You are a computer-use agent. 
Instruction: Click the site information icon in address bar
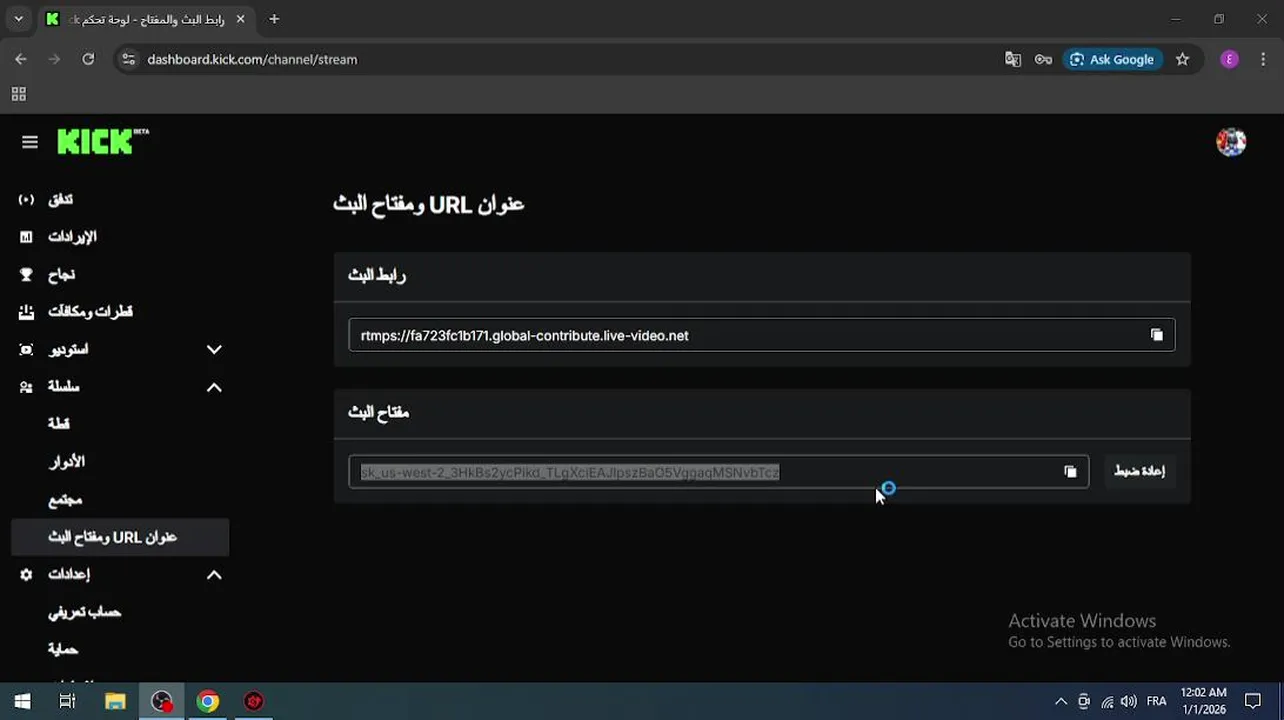pos(128,59)
